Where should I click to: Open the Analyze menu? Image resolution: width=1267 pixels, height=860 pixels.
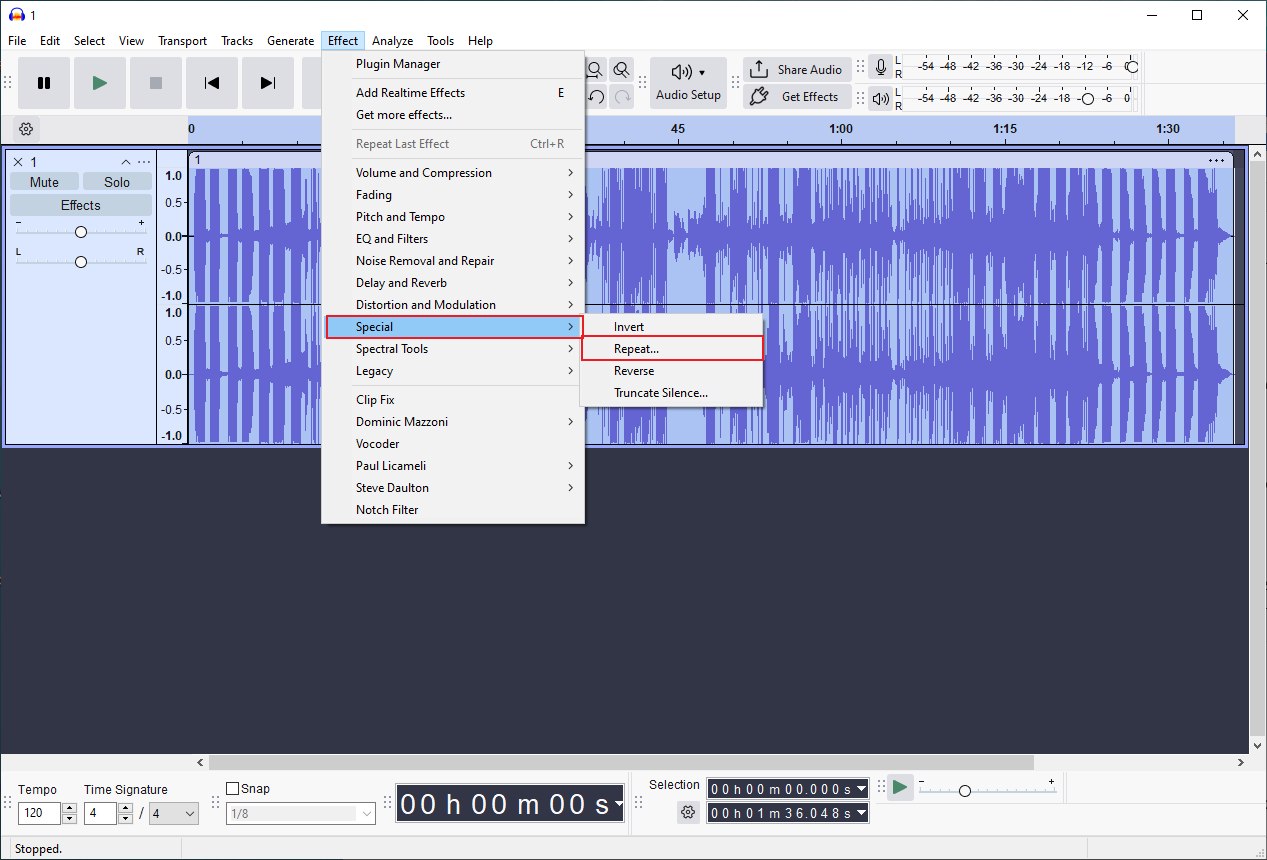[392, 40]
